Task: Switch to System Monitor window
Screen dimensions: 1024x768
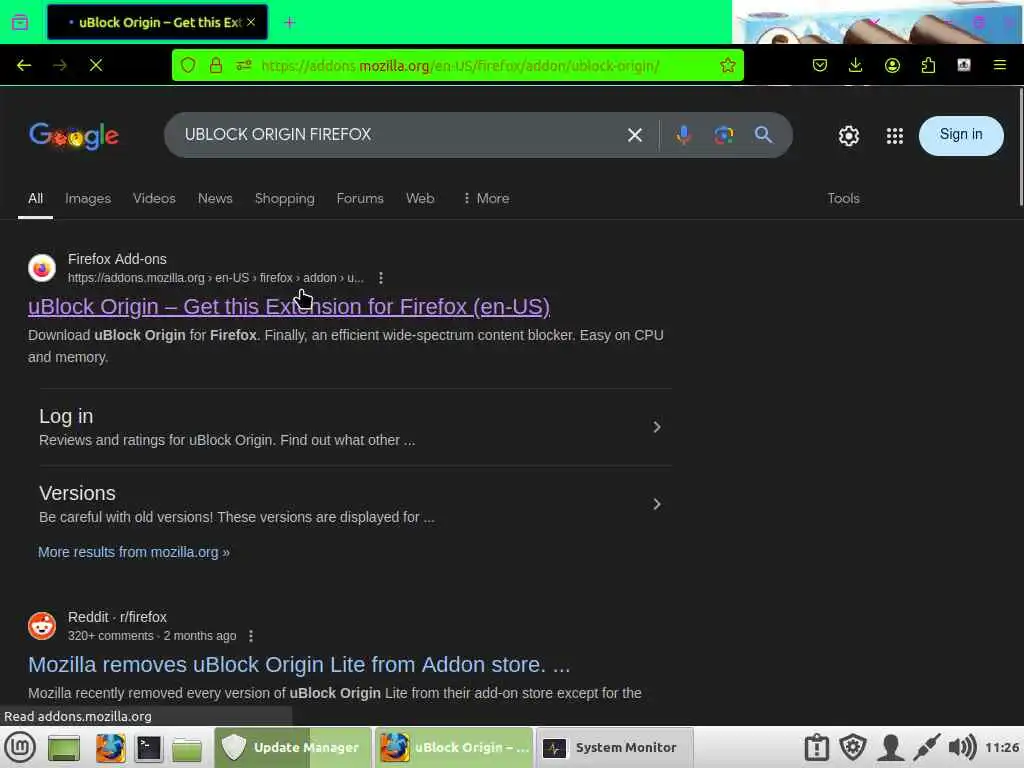Action: coord(615,747)
